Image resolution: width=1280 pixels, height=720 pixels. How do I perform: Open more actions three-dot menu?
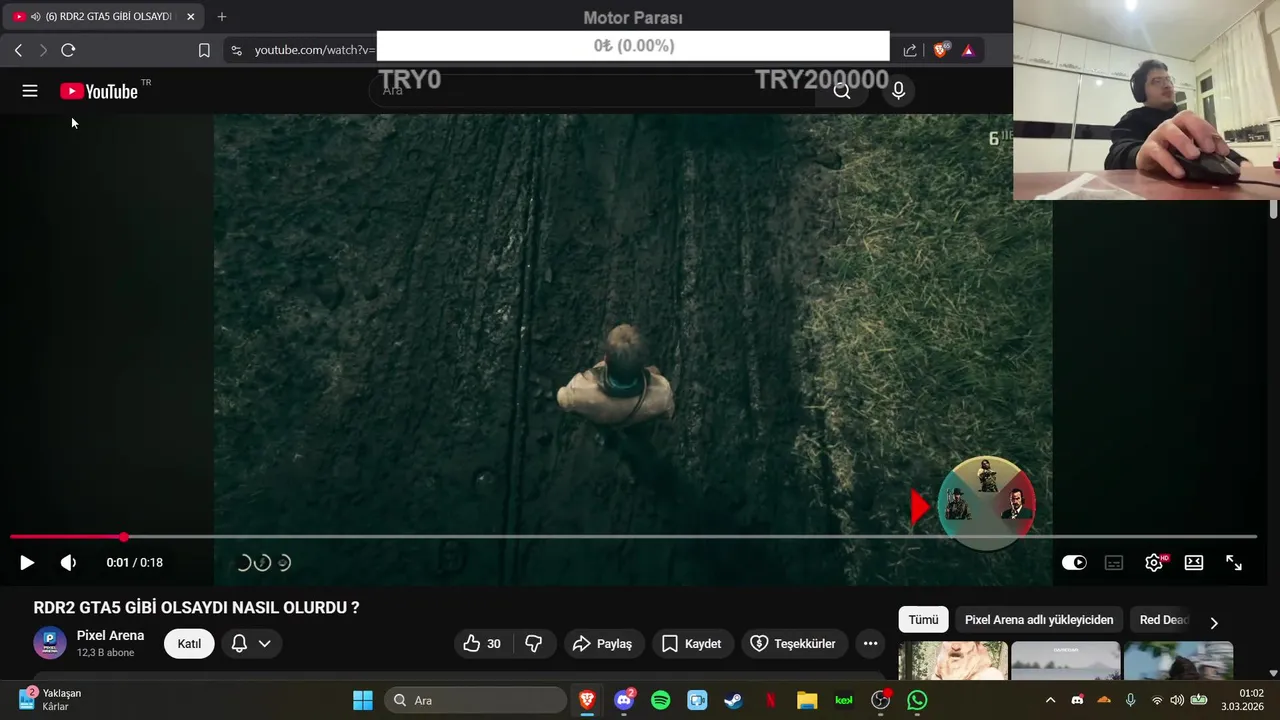coord(870,644)
